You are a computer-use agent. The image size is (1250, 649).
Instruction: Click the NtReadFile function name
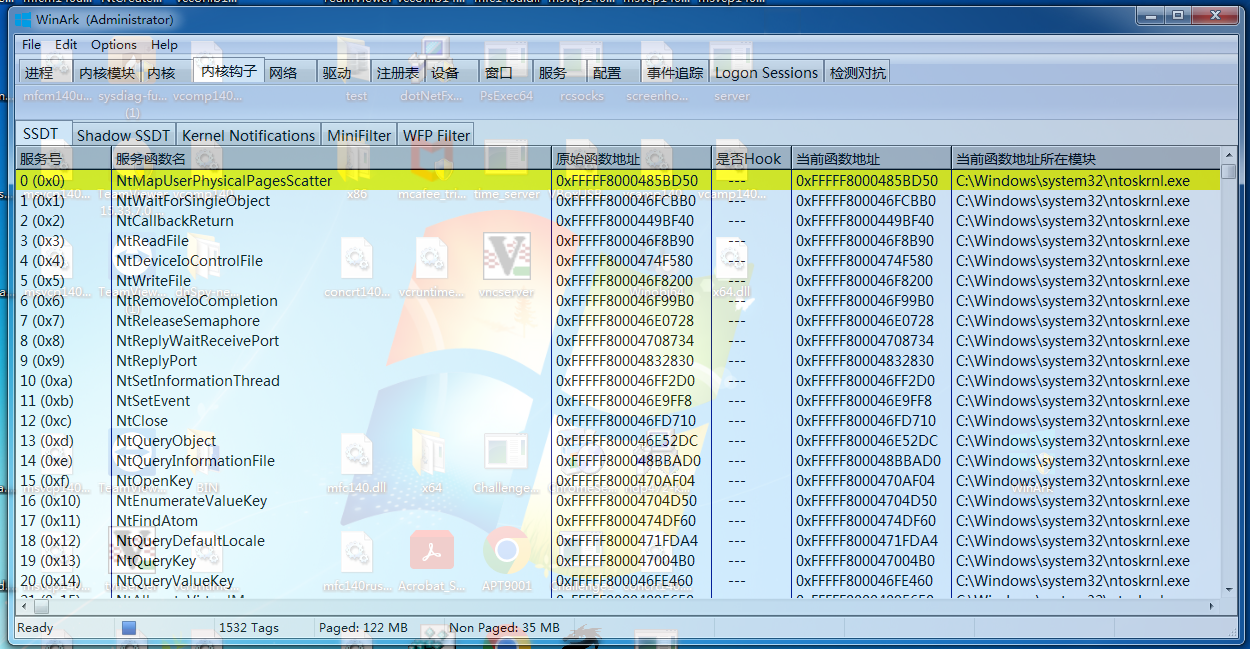(x=152, y=240)
